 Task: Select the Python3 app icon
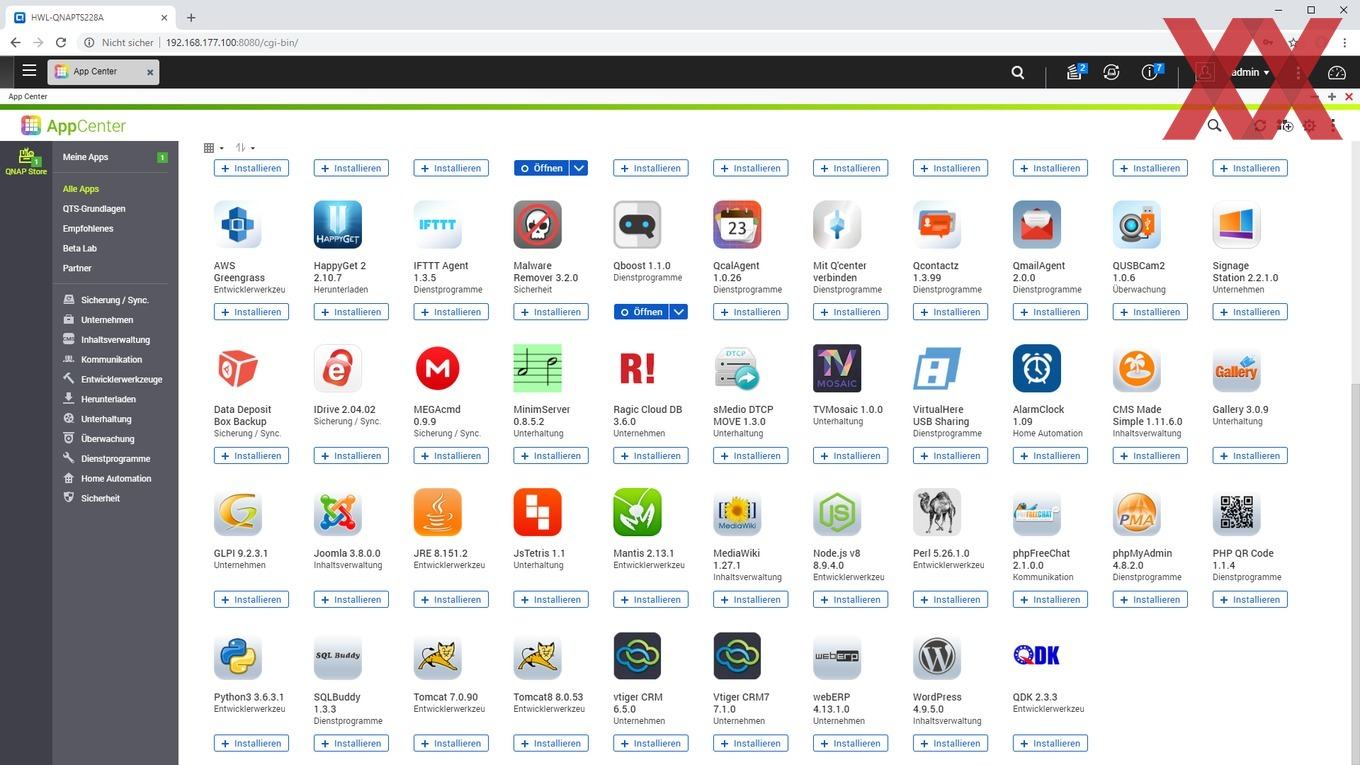click(x=238, y=656)
